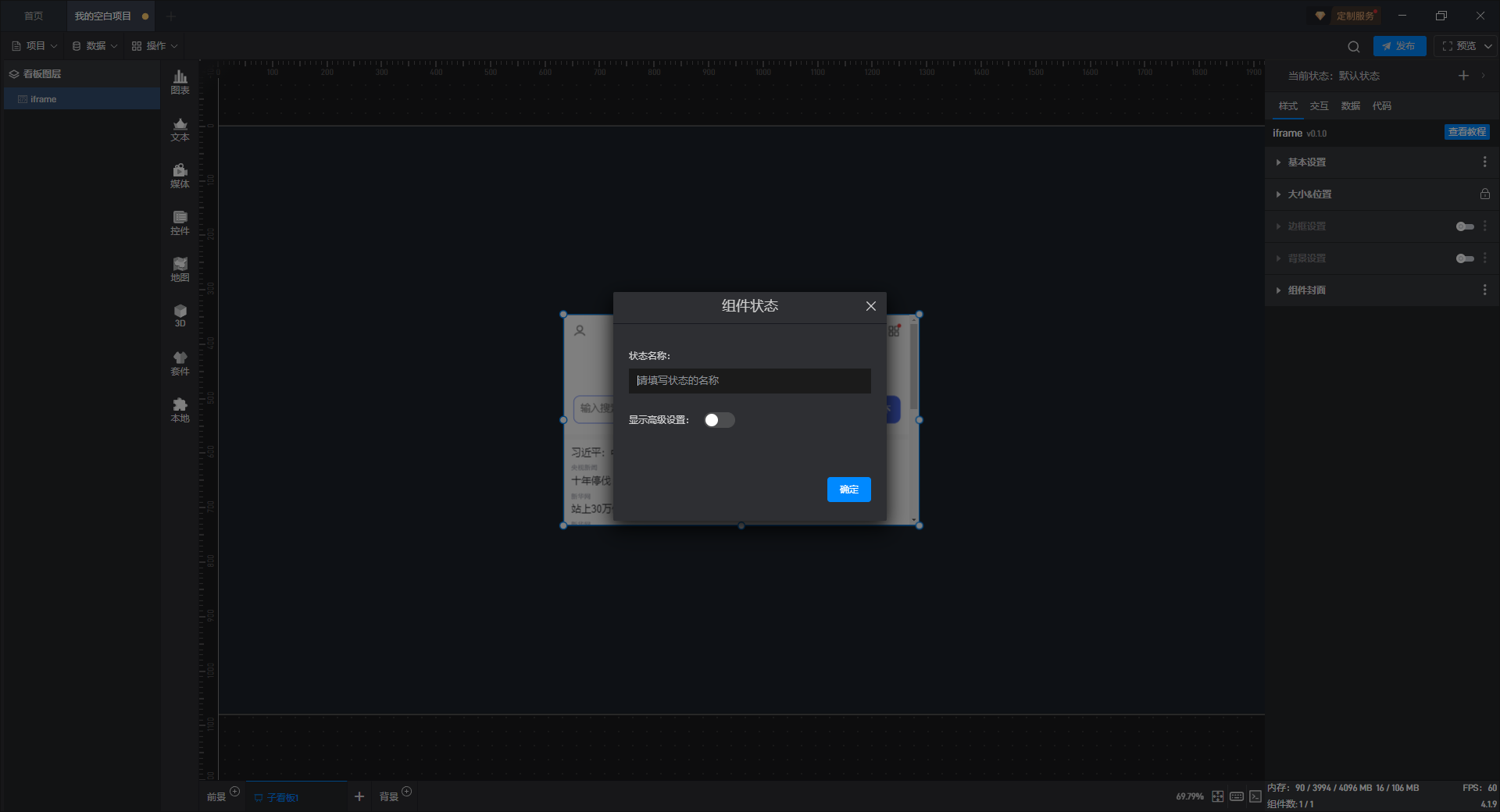Viewport: 1500px width, 812px height.
Task: Select the 控件 controls icon
Action: (180, 223)
